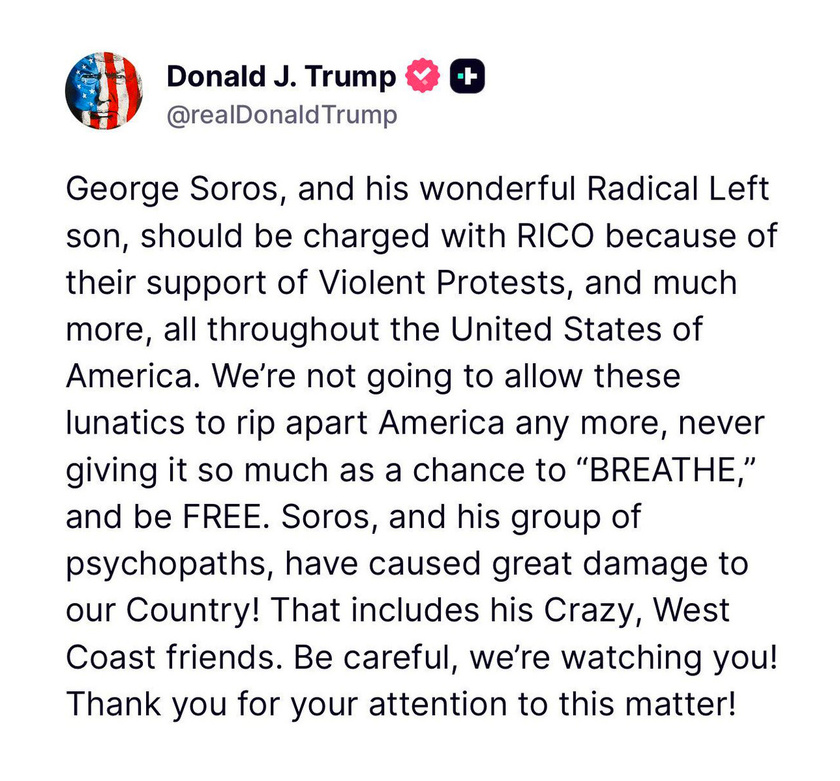
Task: Click the dark plus badge icon
Action: pyautogui.click(x=467, y=76)
